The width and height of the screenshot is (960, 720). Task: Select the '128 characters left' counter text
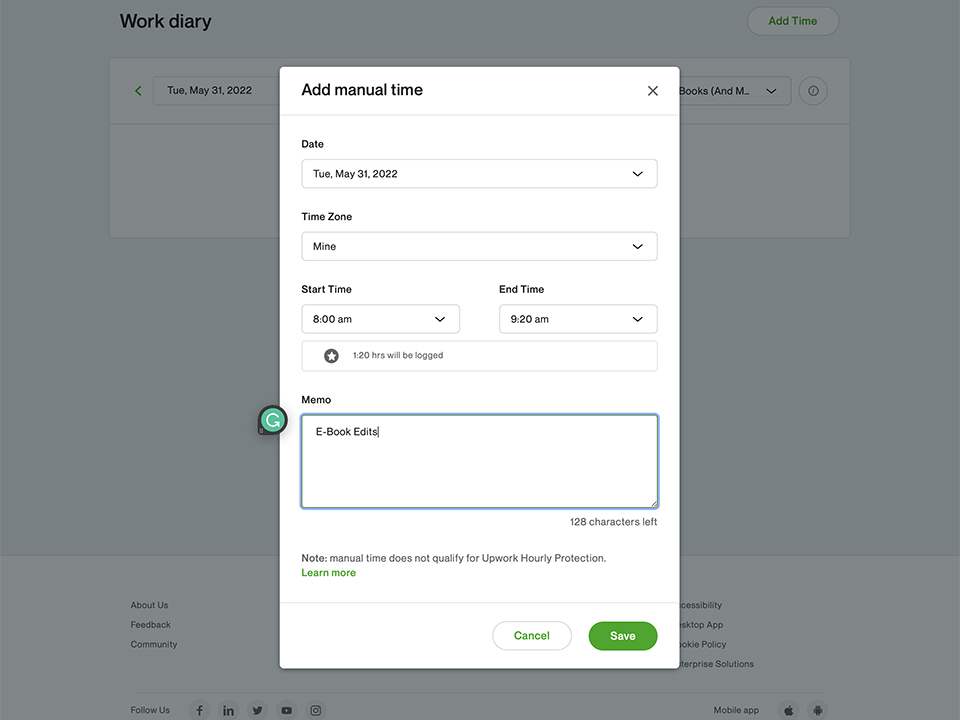613,522
